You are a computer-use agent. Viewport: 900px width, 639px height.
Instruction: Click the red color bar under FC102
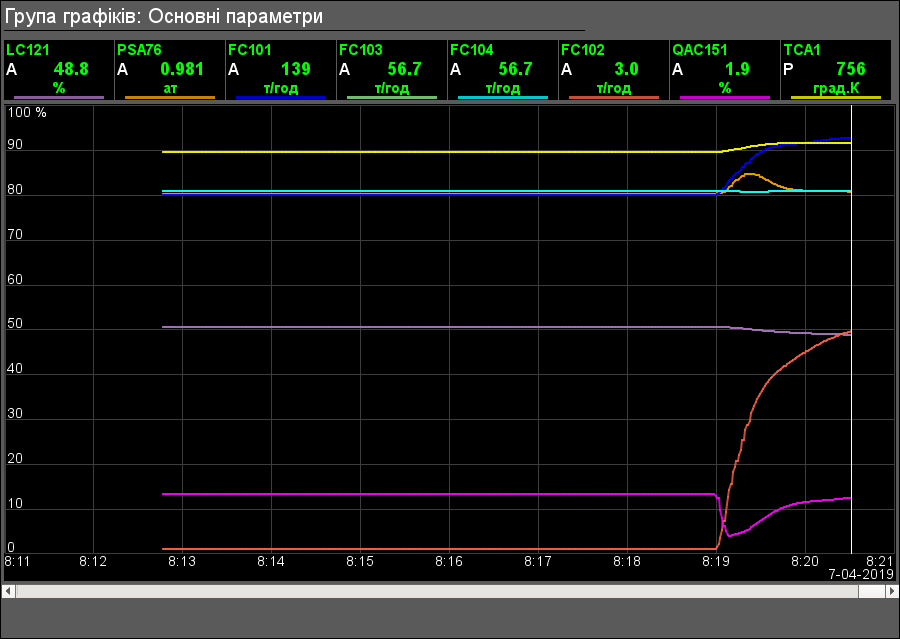pyautogui.click(x=614, y=98)
